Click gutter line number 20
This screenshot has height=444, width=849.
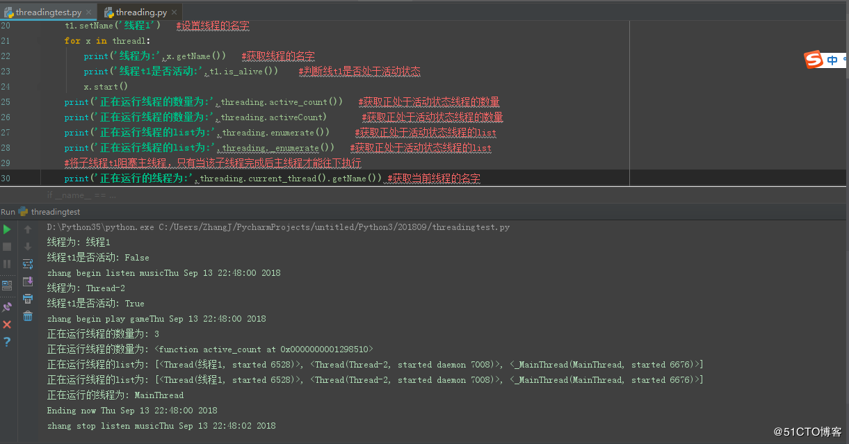pyautogui.click(x=5, y=25)
